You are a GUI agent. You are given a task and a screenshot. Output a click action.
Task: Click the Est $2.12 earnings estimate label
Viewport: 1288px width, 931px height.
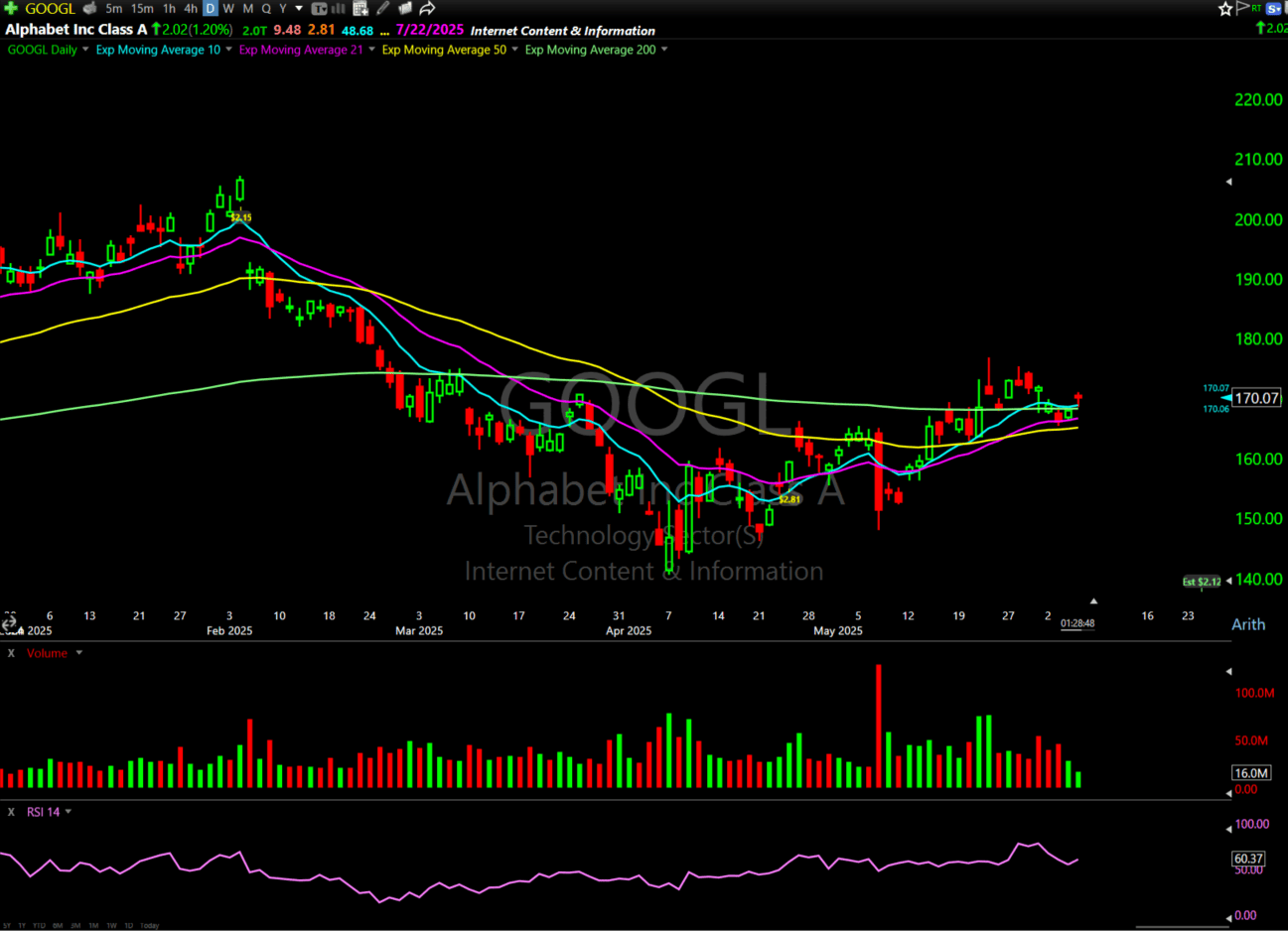[1202, 582]
